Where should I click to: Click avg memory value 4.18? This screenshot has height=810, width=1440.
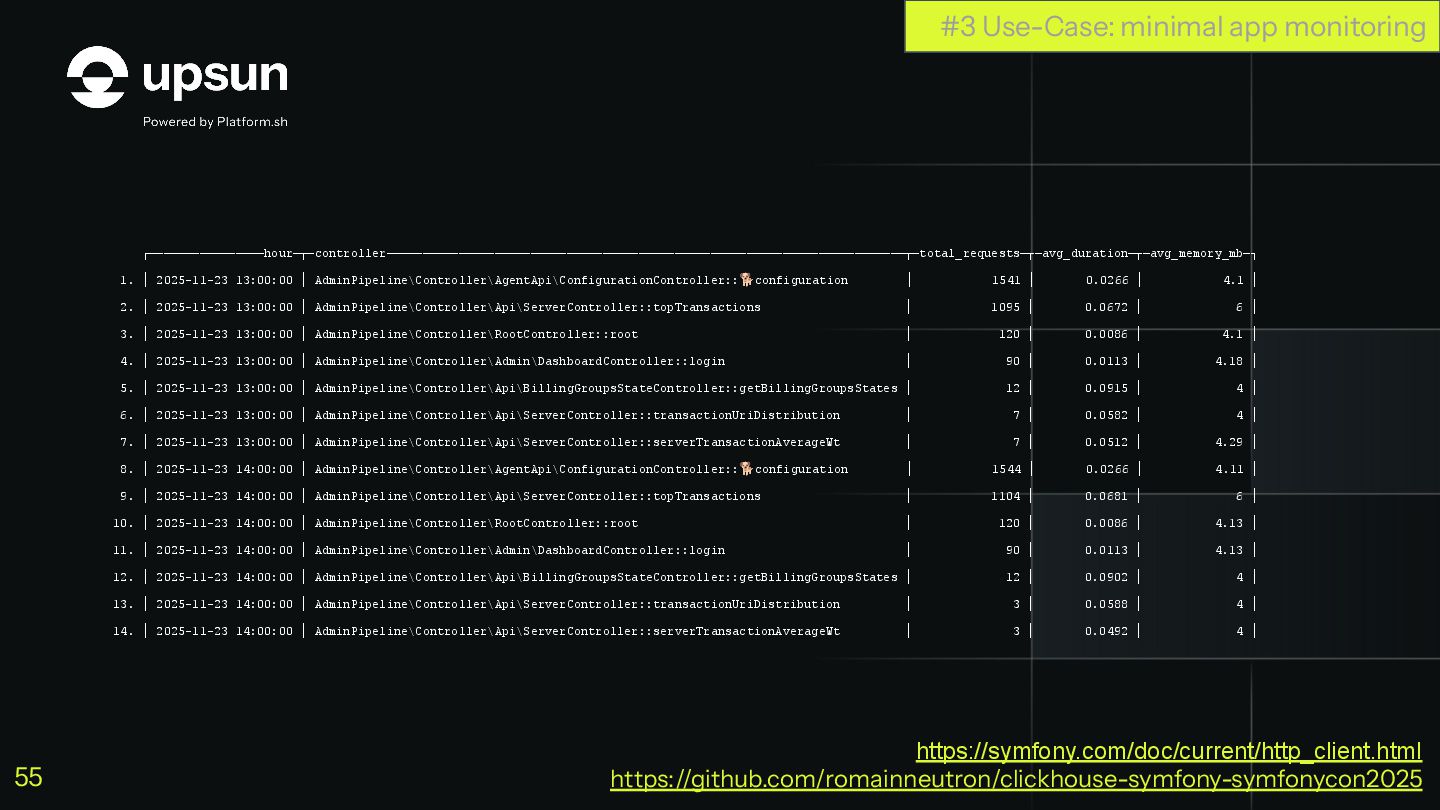pyautogui.click(x=1230, y=361)
